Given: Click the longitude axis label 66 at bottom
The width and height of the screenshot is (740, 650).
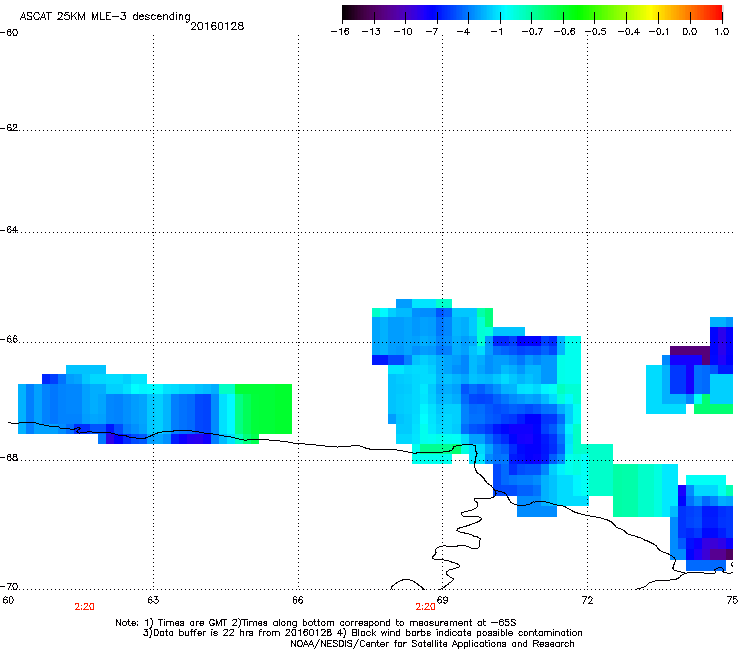Looking at the screenshot, I should [x=298, y=600].
